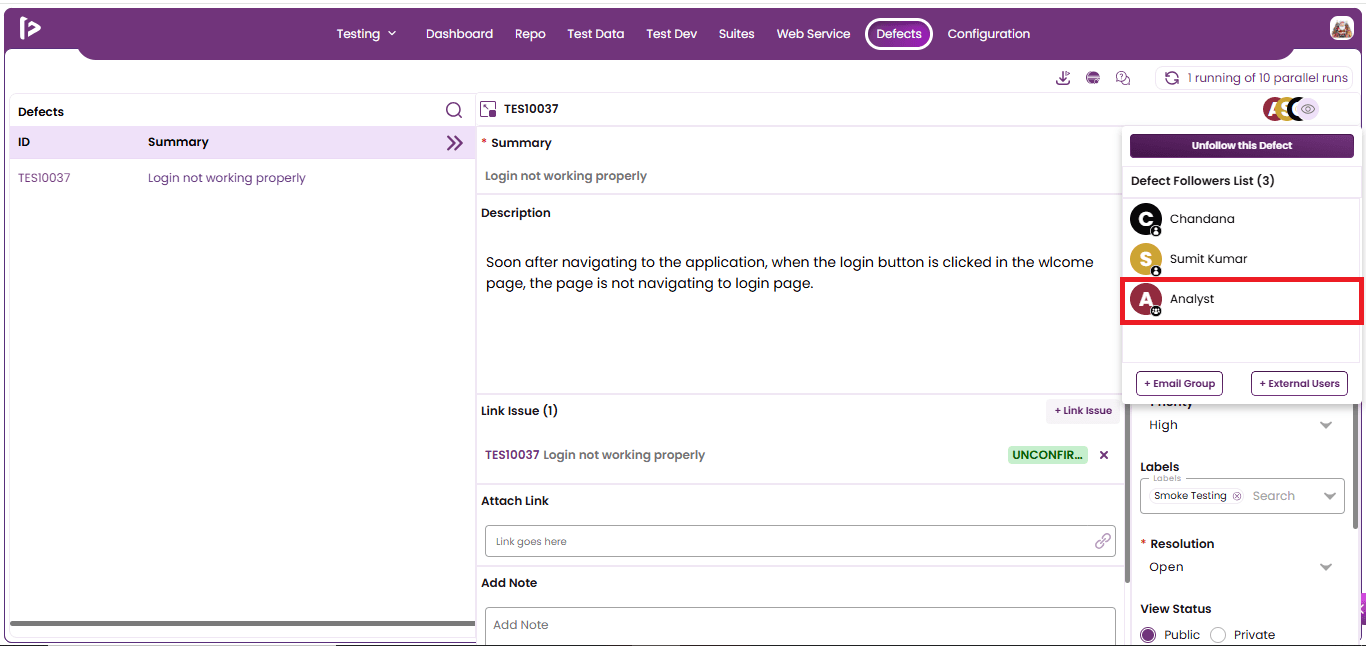Screen dimensions: 1366x646
Task: Open the Repo tab
Action: click(530, 34)
